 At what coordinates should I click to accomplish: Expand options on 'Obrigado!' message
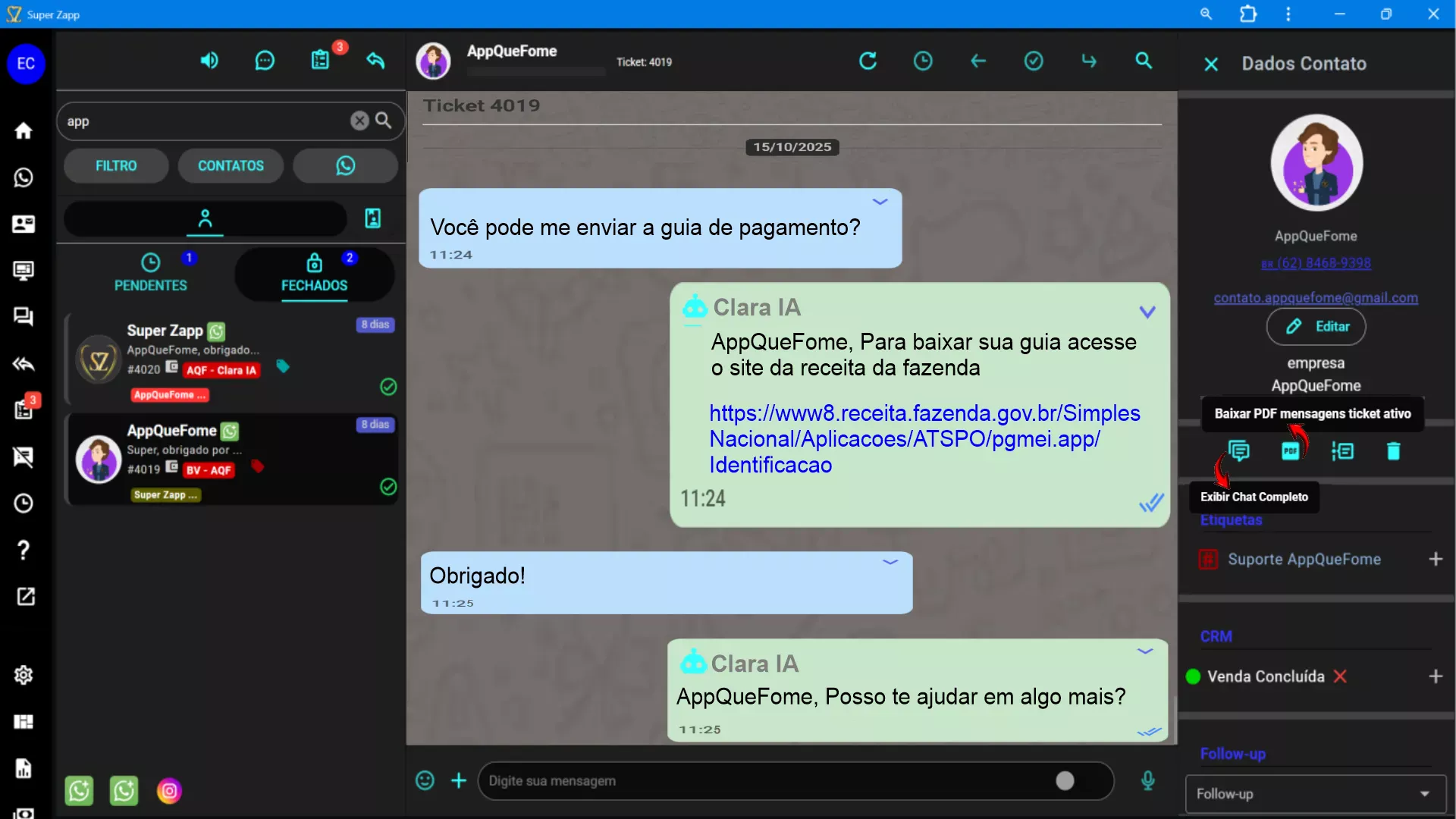[890, 562]
